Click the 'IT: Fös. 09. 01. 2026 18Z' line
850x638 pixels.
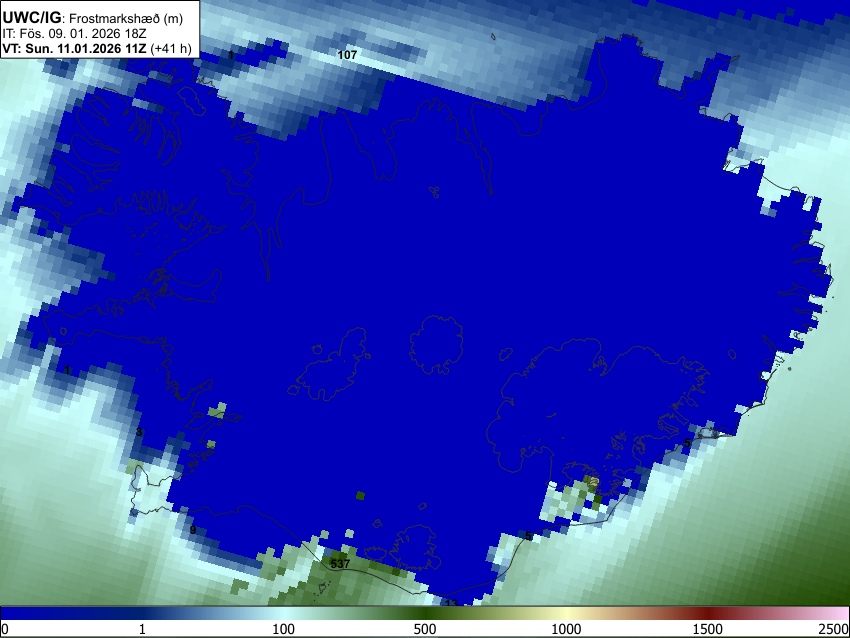(x=74, y=34)
